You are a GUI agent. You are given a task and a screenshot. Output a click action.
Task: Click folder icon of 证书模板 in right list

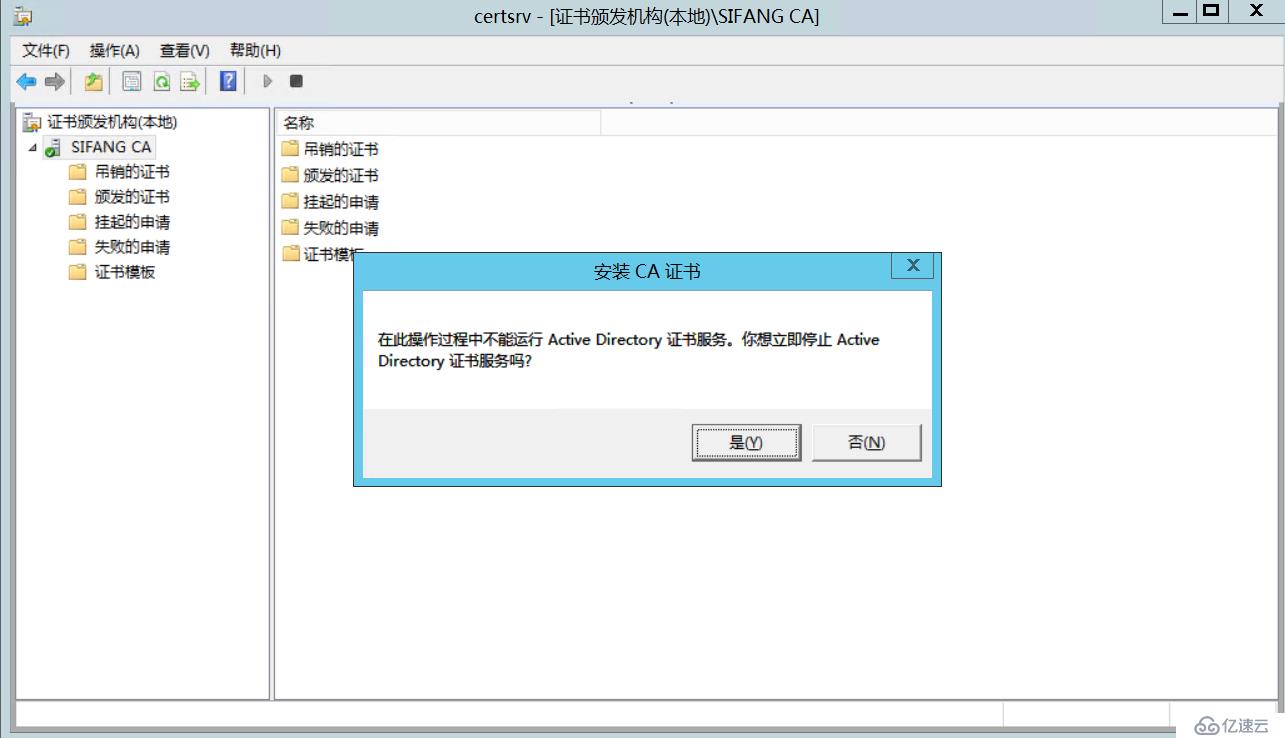click(x=290, y=253)
